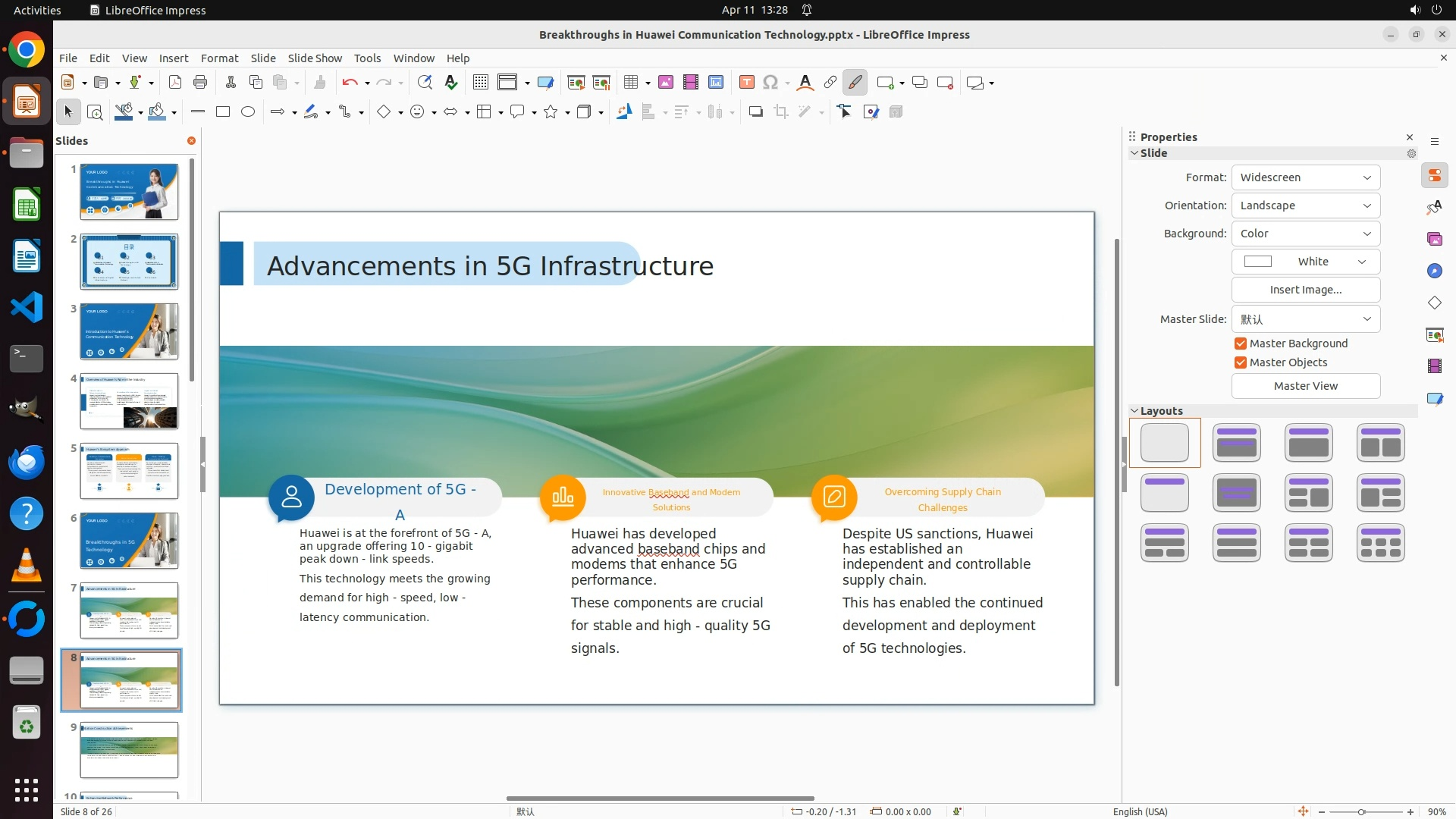Click the Insert Text Box icon
Viewport: 1456px width, 819px height.
tap(747, 83)
